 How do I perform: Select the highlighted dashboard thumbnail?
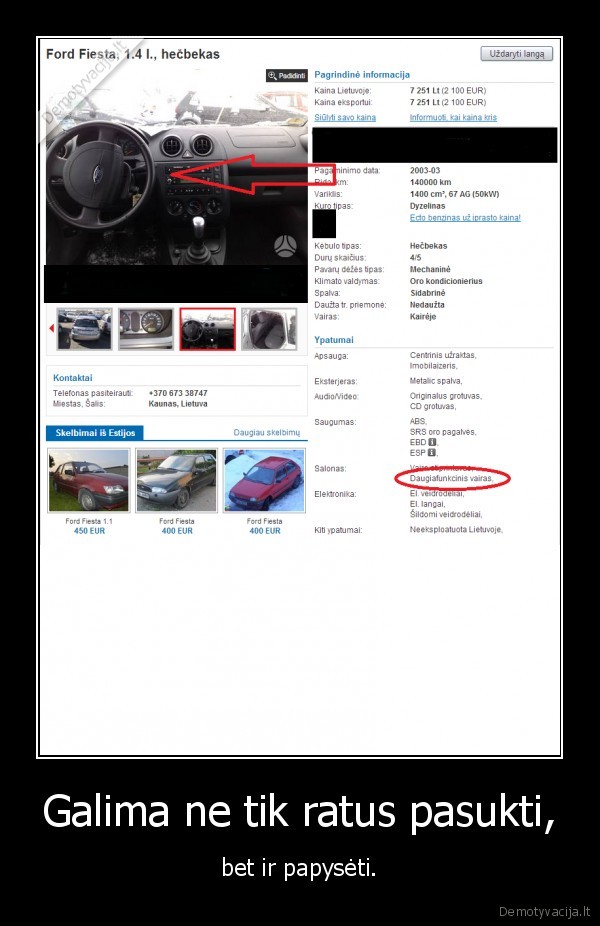click(207, 329)
